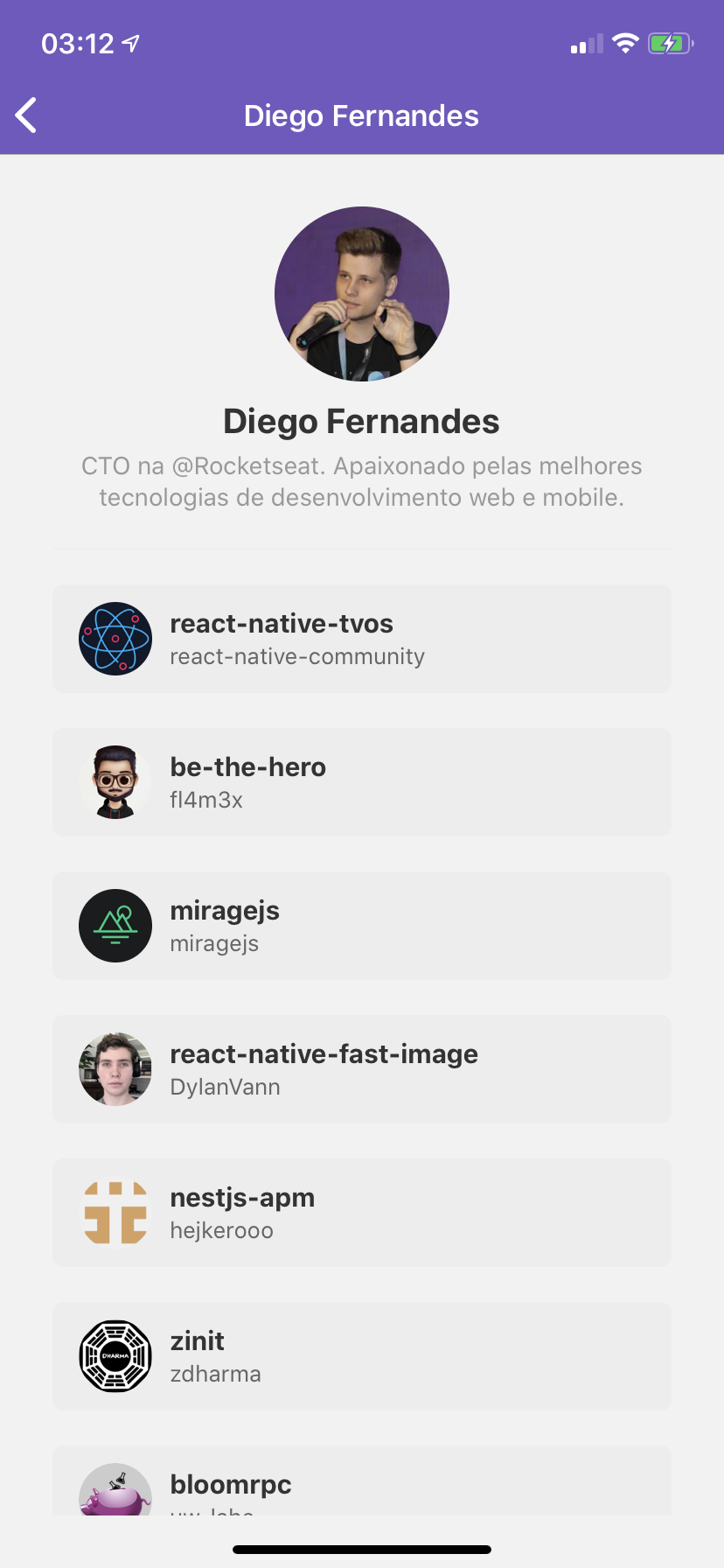
Task: Tap the battery charging indicator
Action: [x=671, y=43]
